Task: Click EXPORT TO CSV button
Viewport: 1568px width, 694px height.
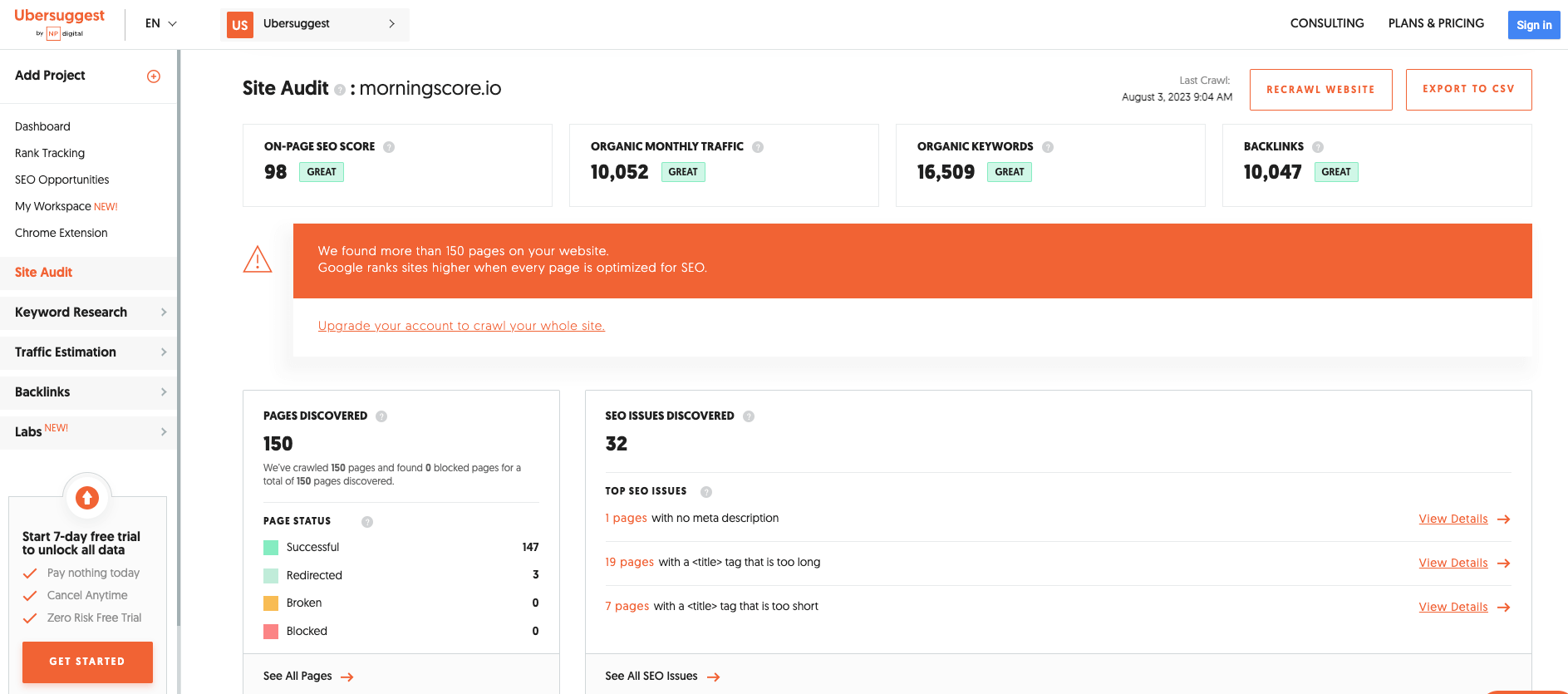Action: (1468, 90)
